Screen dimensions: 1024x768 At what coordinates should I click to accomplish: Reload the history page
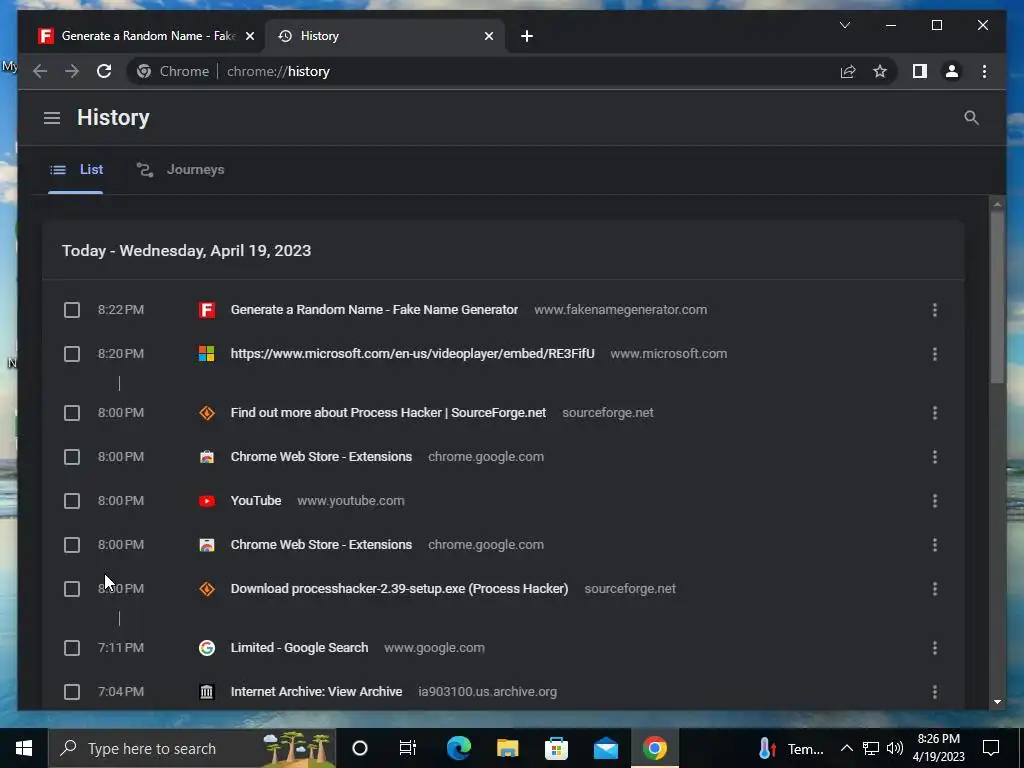pyautogui.click(x=104, y=71)
